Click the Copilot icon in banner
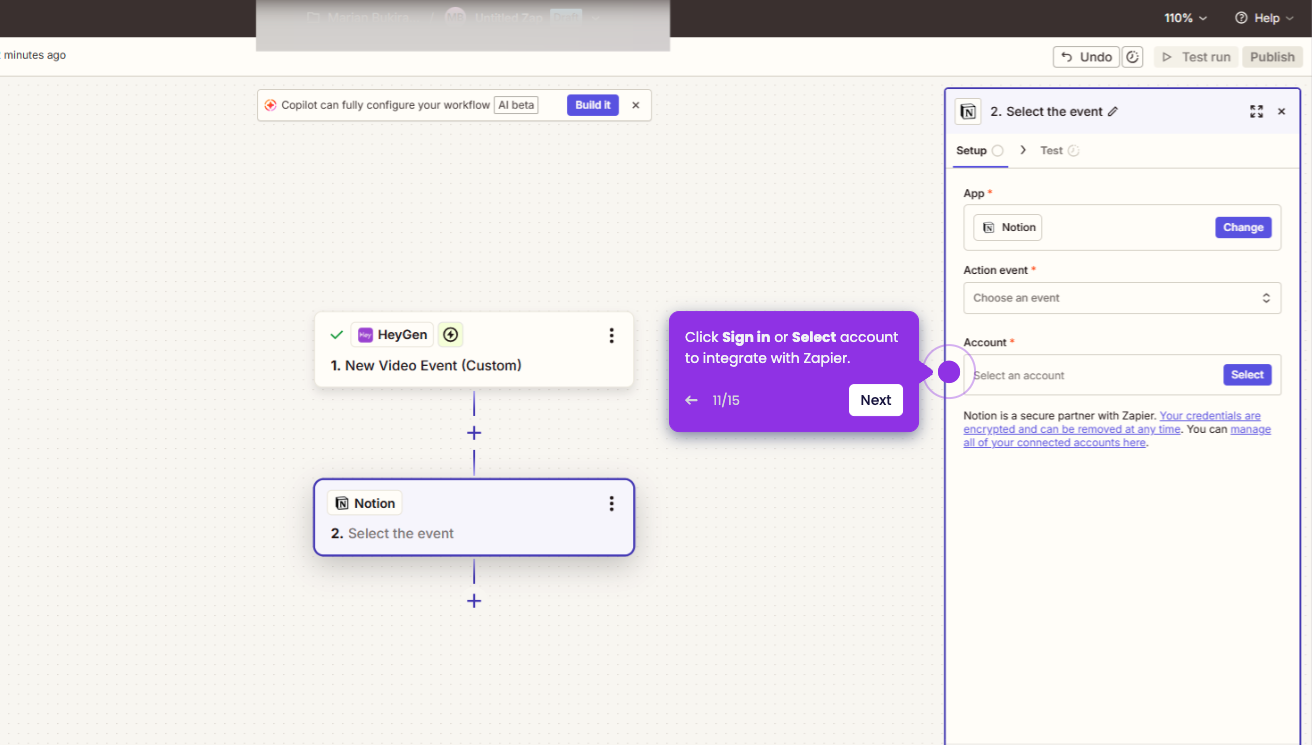The image size is (1312, 745). pyautogui.click(x=270, y=105)
